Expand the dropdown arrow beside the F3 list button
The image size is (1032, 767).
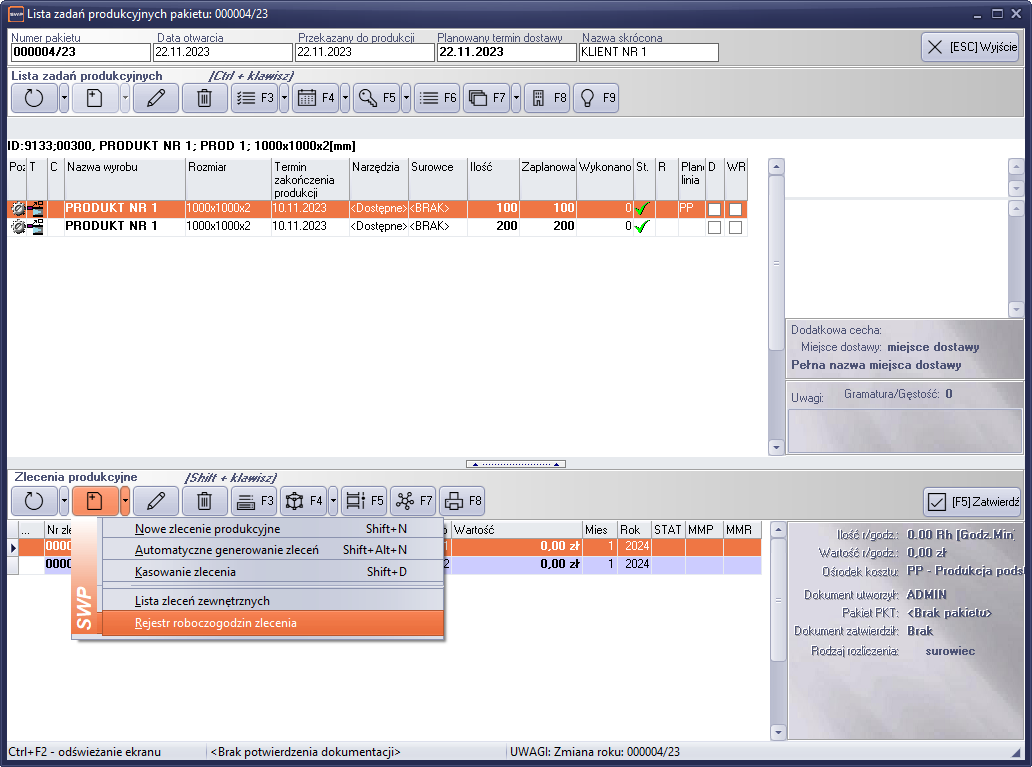(x=284, y=98)
